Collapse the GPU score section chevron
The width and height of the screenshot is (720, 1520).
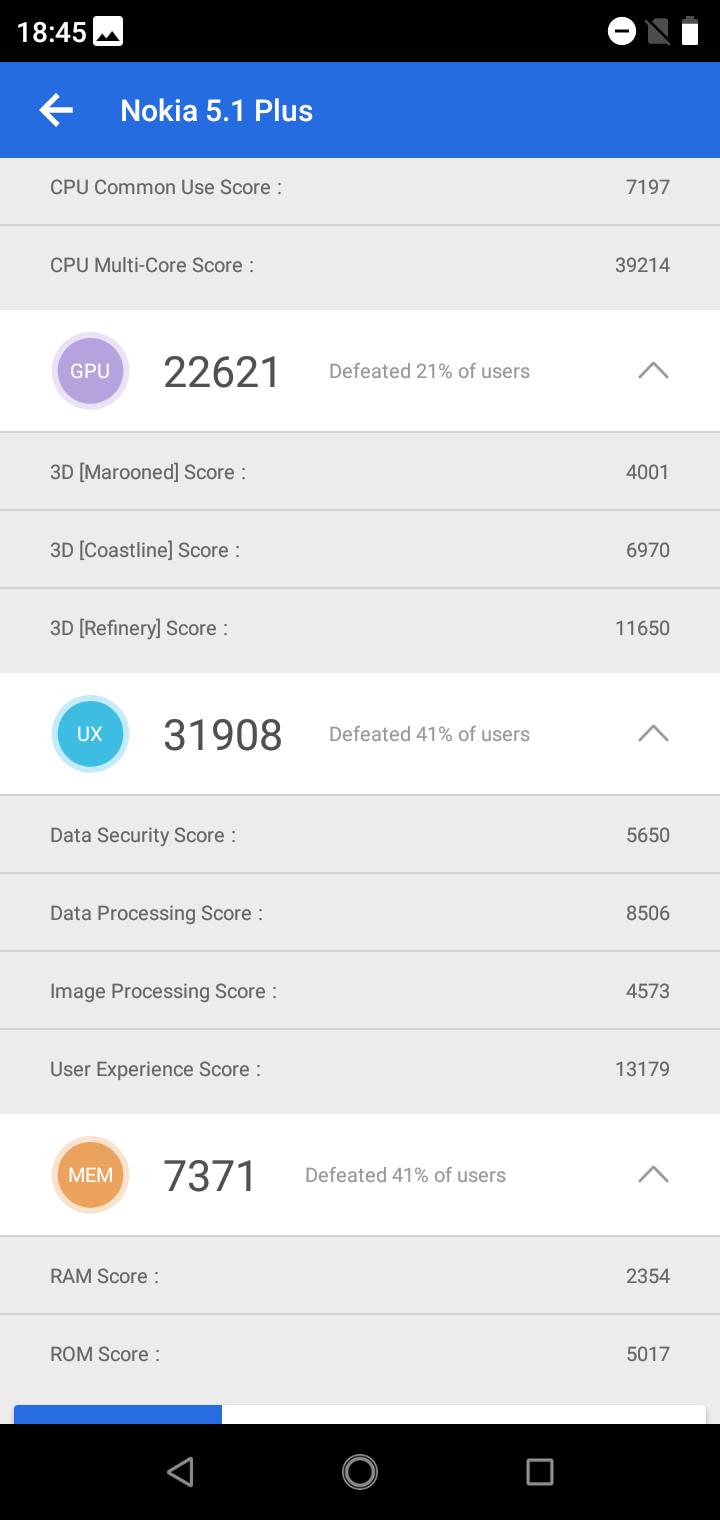pos(653,371)
